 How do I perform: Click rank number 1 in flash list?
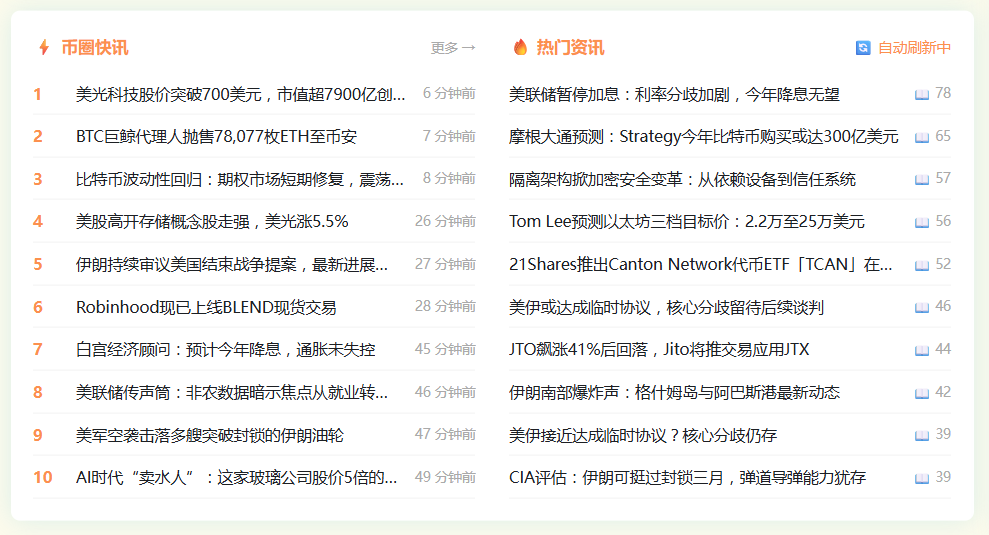click(38, 95)
